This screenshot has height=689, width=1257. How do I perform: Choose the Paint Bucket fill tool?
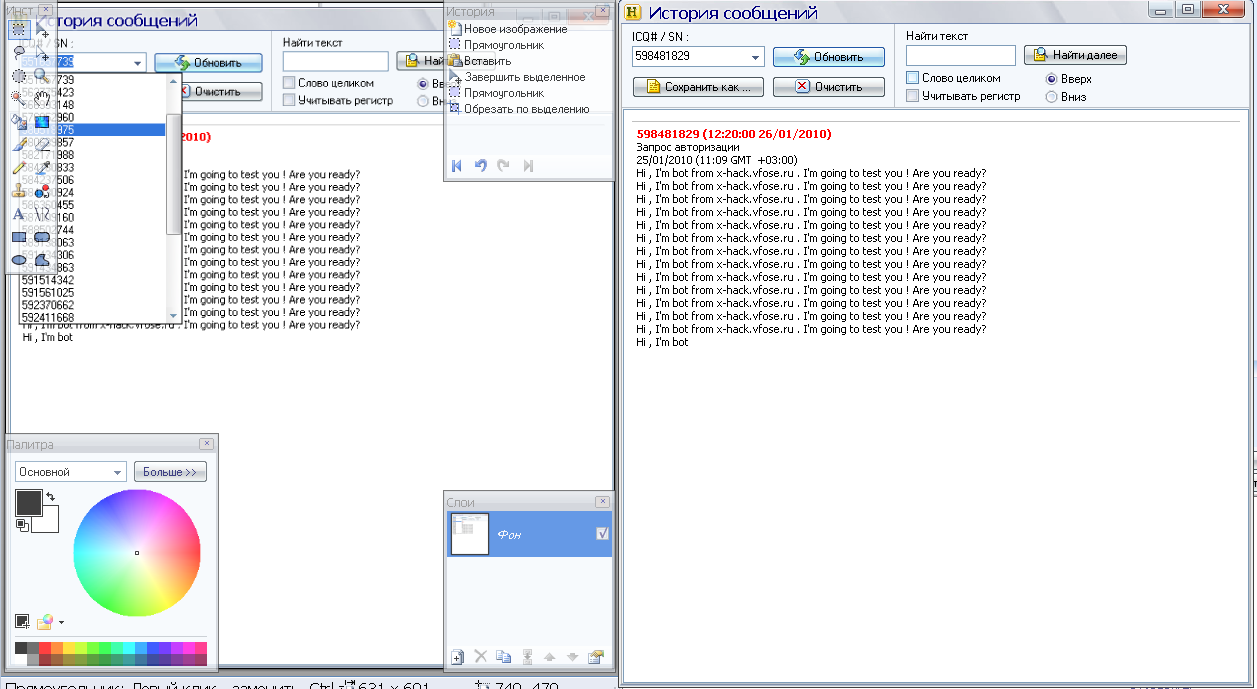(19, 121)
